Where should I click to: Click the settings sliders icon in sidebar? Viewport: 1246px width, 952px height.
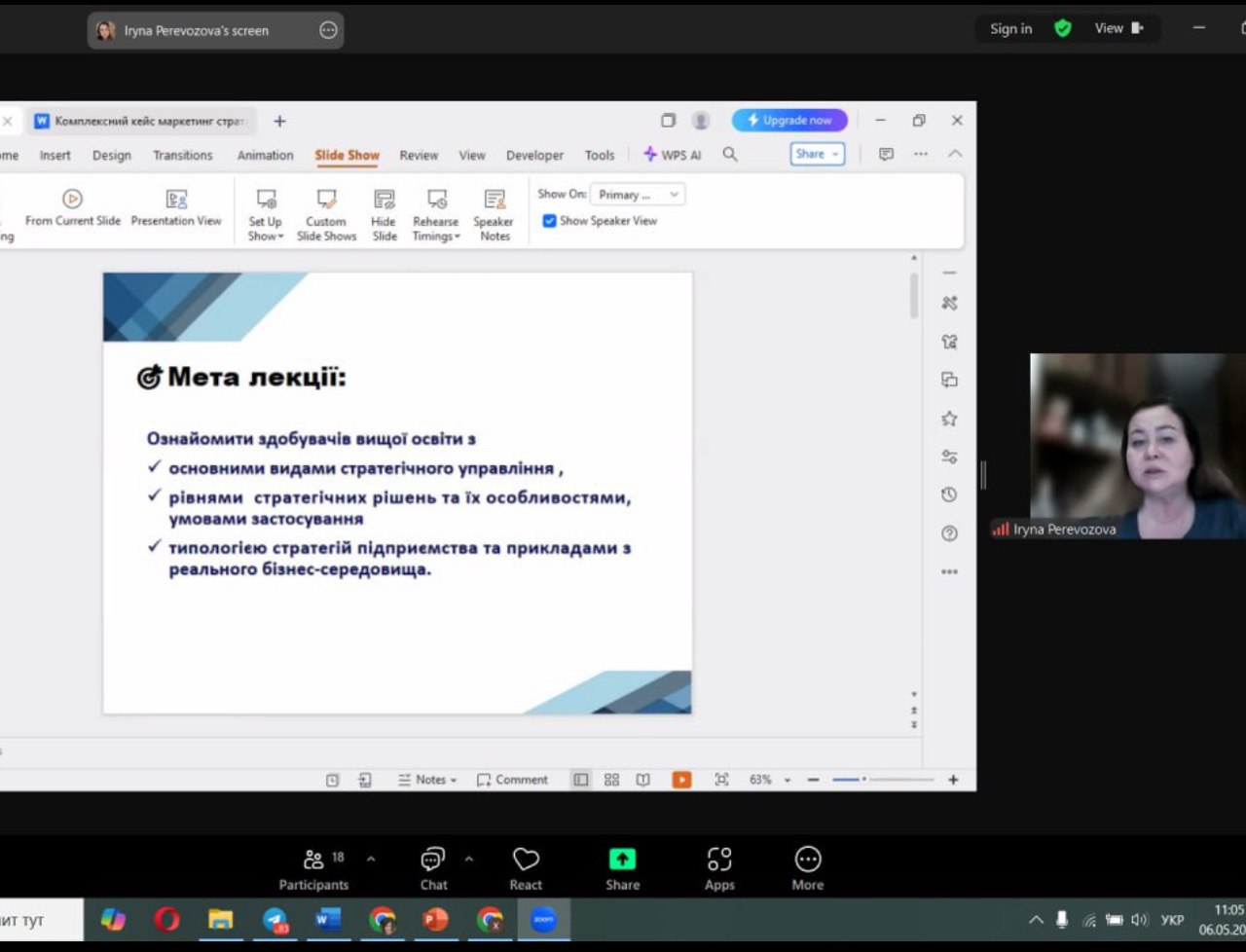(949, 457)
